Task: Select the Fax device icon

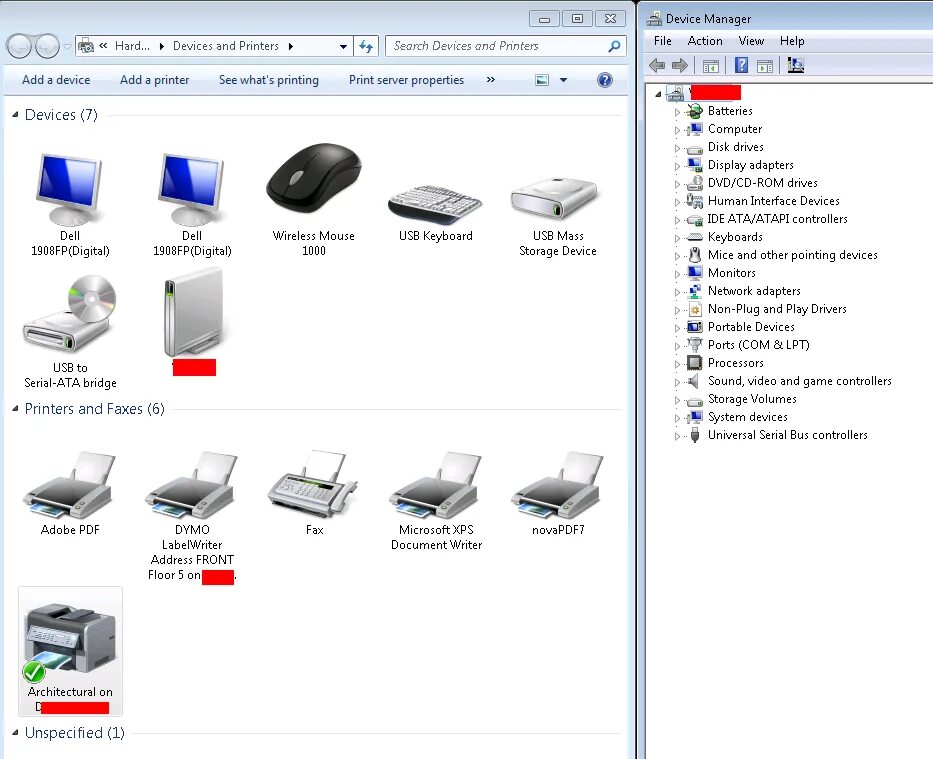Action: pos(313,484)
